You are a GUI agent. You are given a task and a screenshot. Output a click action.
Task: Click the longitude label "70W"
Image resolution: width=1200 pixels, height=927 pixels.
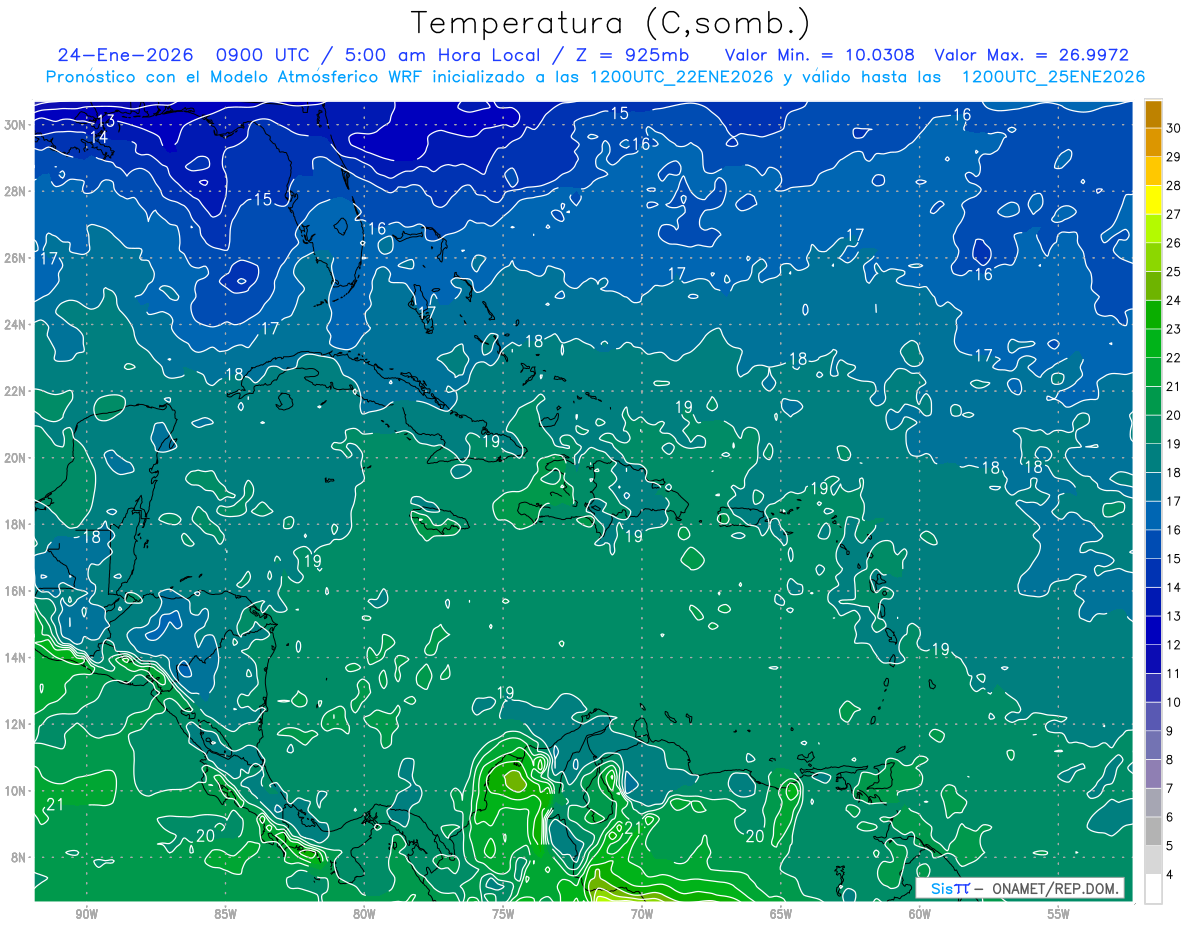pos(642,915)
